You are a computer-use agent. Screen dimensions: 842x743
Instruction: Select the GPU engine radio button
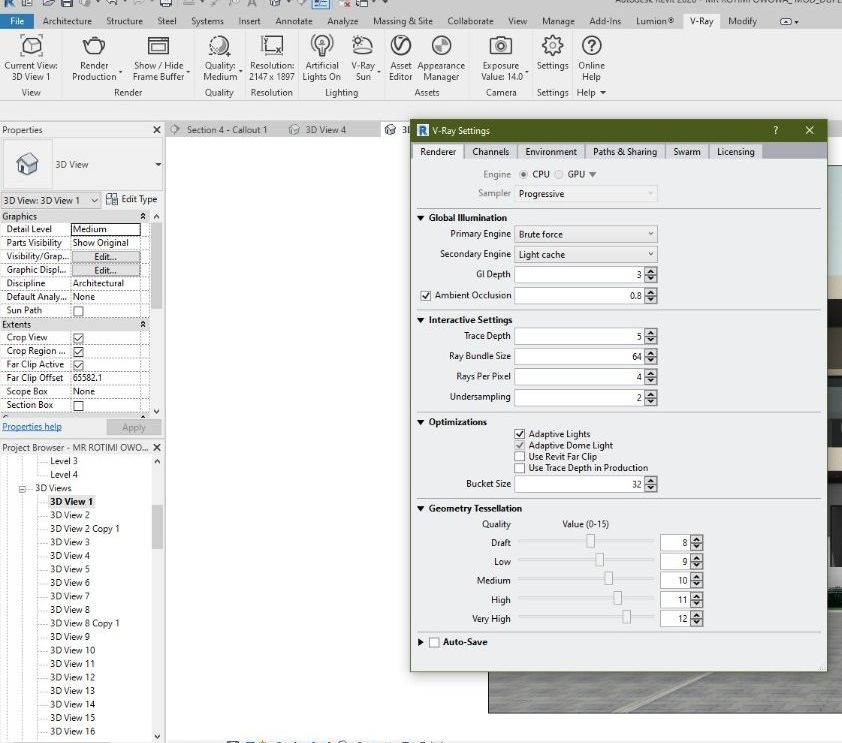coord(559,174)
